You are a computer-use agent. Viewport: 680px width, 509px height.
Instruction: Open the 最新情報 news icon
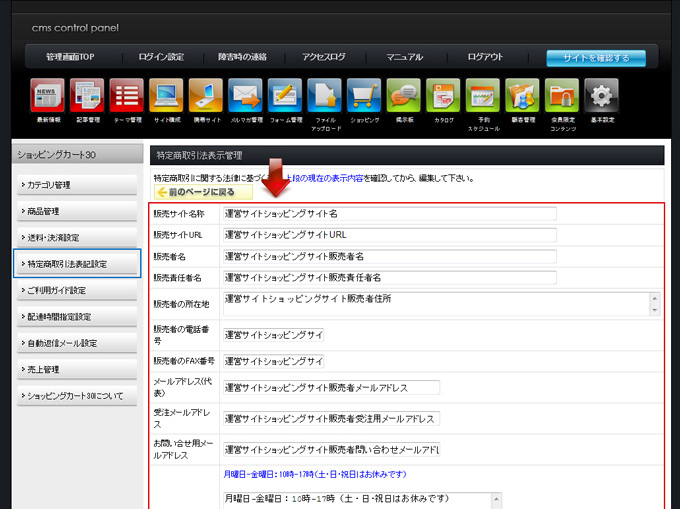[x=48, y=96]
